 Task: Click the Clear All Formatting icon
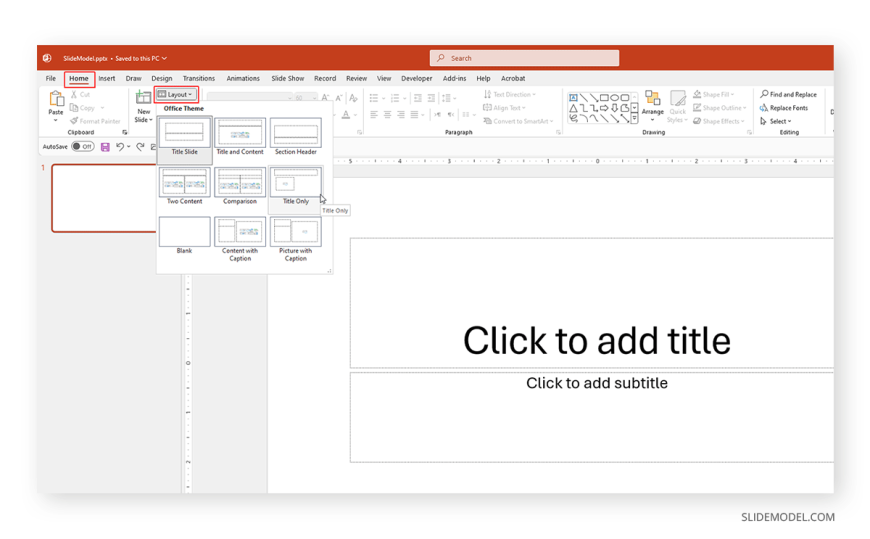pyautogui.click(x=353, y=98)
